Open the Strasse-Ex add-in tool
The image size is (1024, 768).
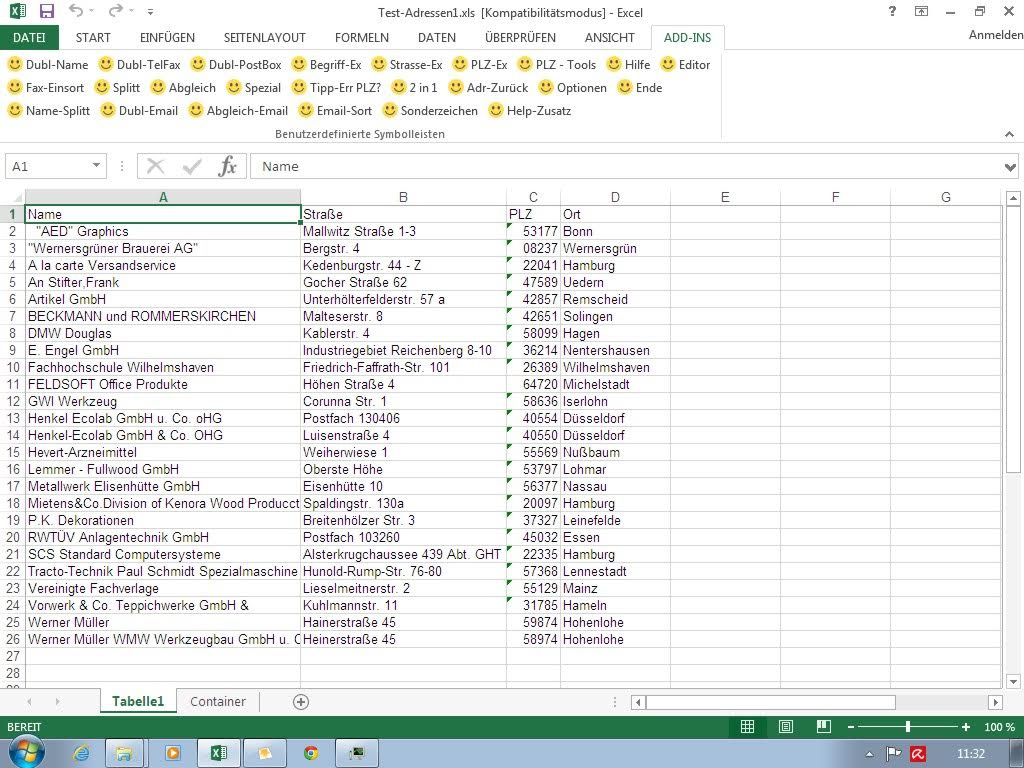tap(406, 65)
